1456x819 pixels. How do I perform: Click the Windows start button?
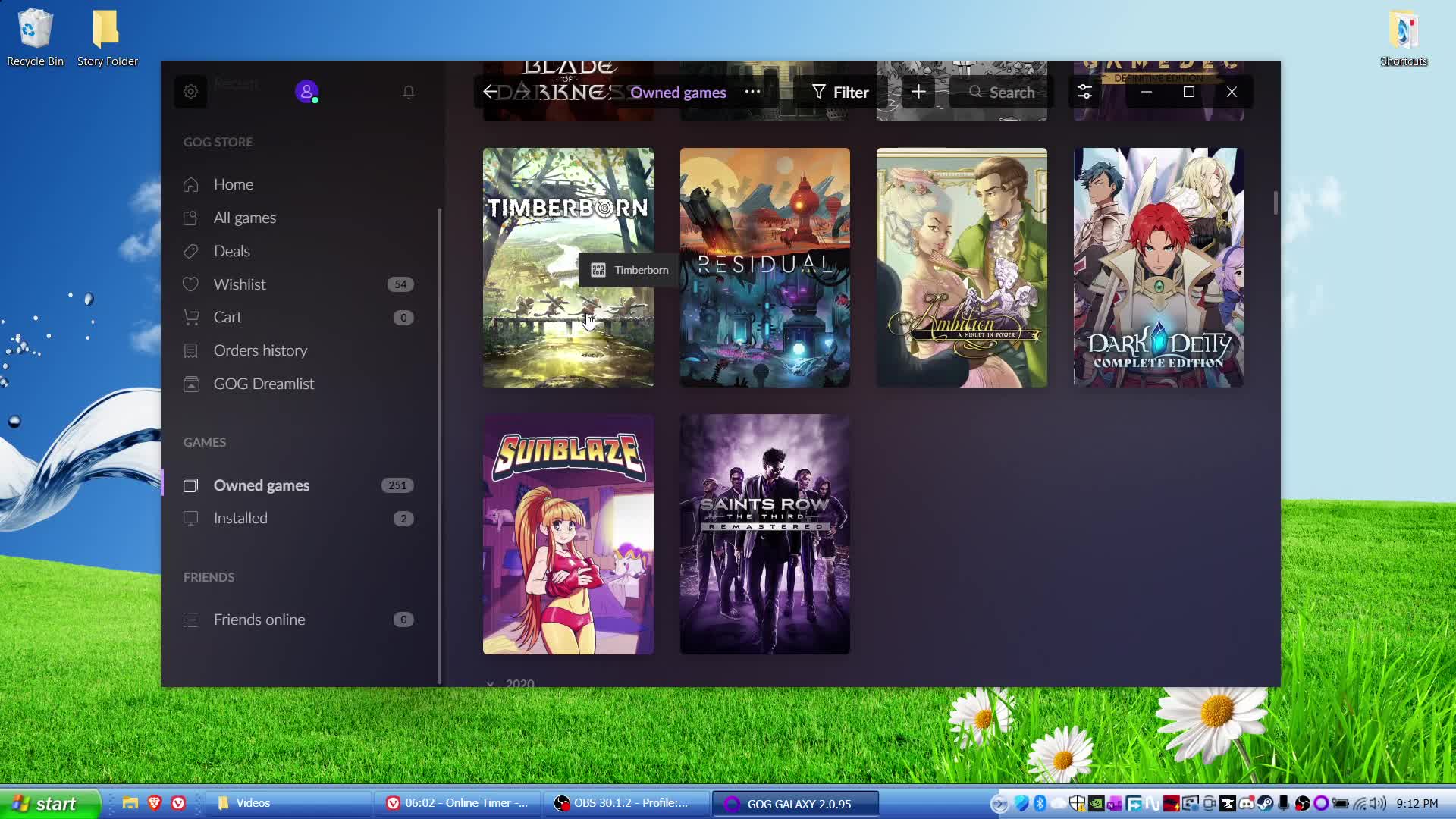[50, 803]
